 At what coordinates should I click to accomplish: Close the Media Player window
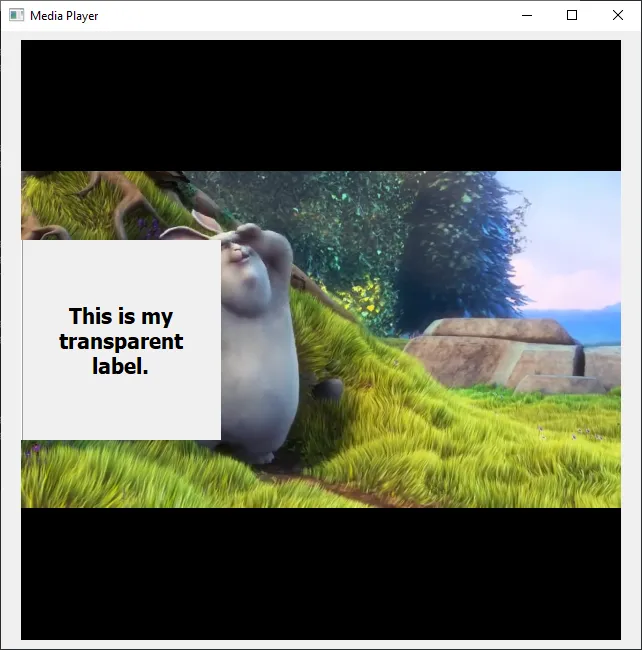[x=618, y=15]
